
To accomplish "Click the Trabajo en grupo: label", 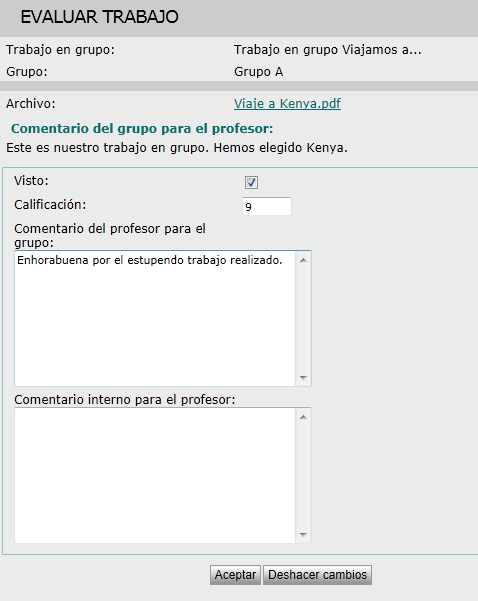I will point(61,50).
